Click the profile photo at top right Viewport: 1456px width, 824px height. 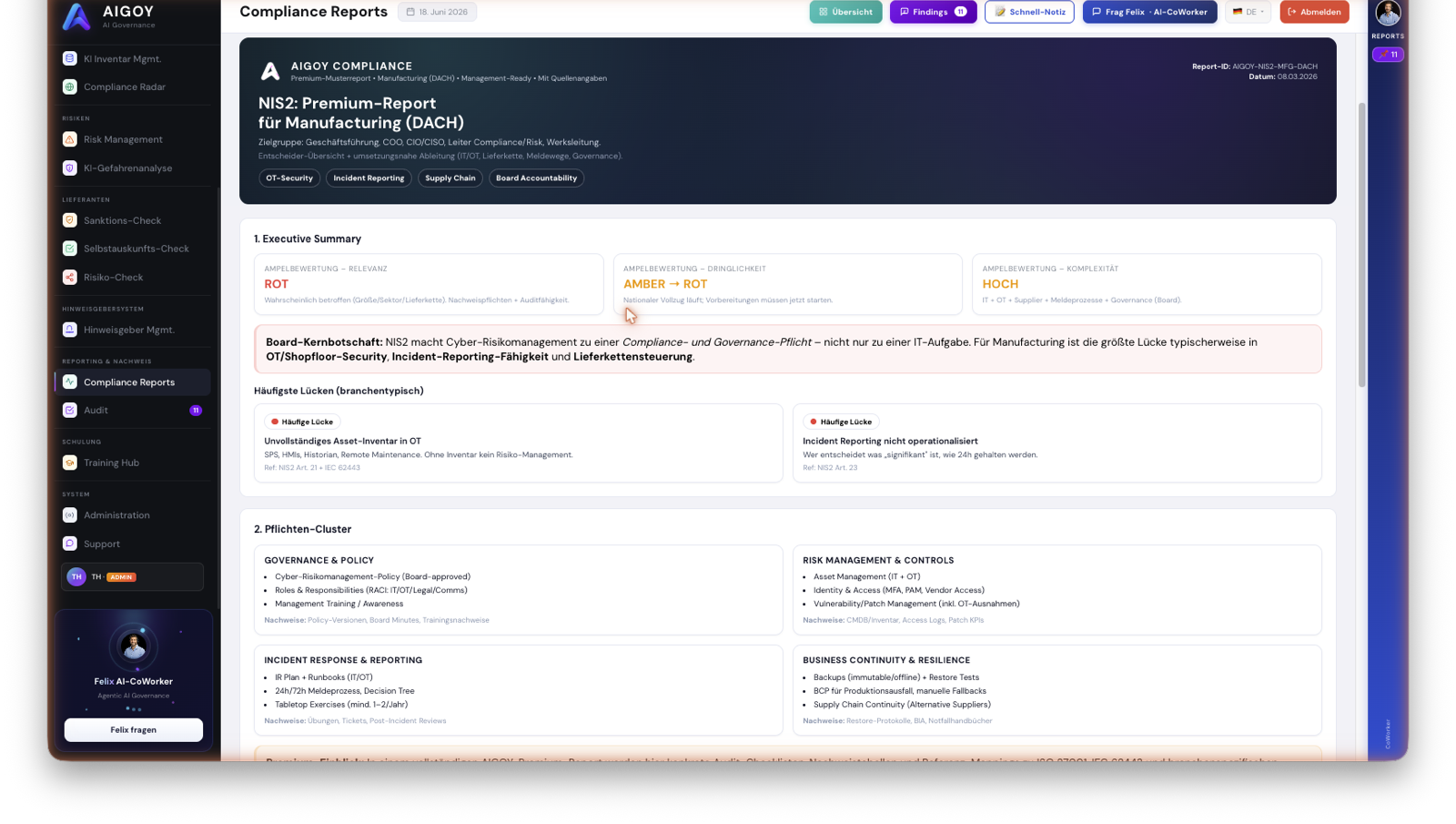[1388, 13]
